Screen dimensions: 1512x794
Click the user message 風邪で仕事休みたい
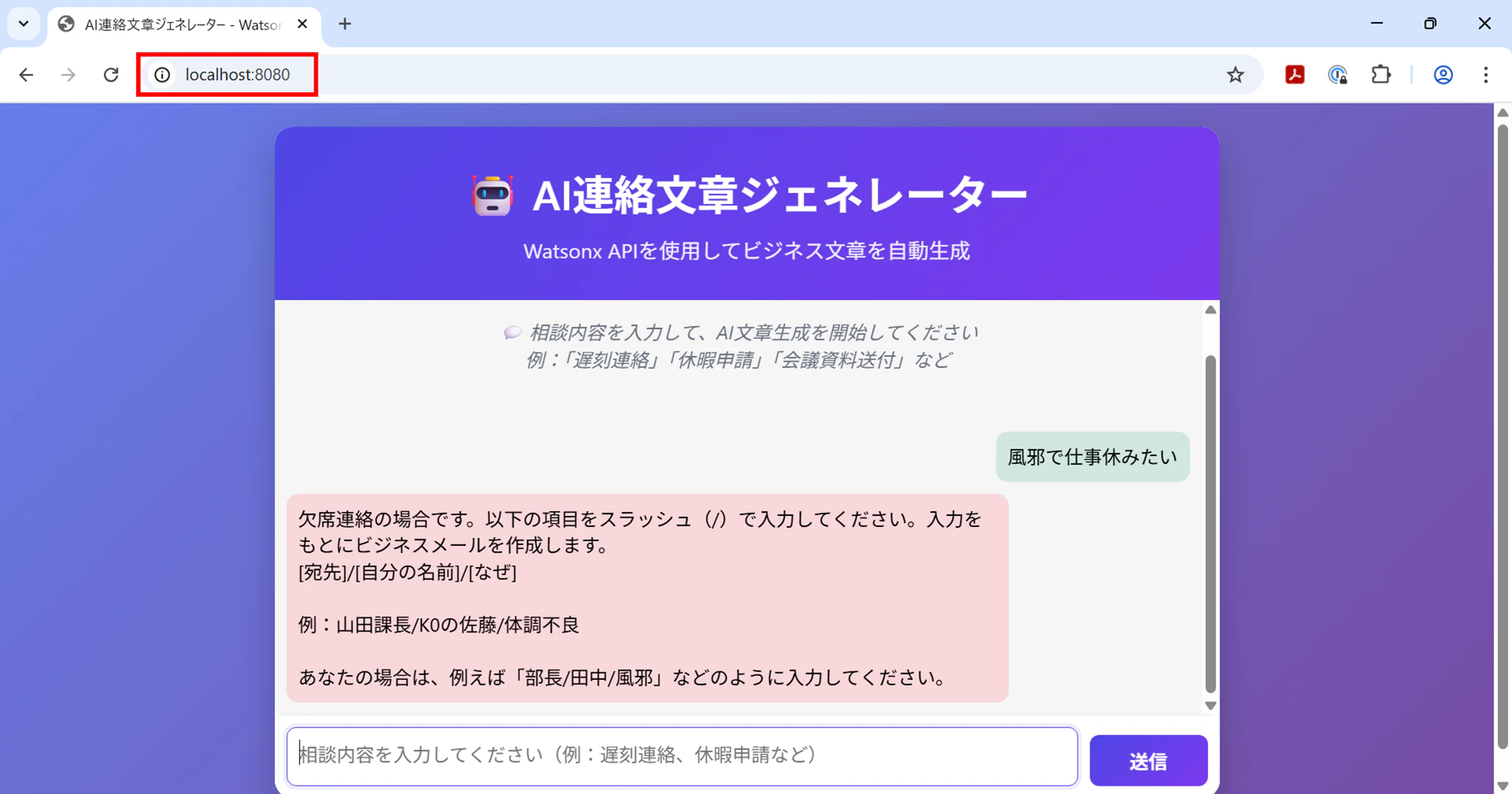(x=1092, y=457)
